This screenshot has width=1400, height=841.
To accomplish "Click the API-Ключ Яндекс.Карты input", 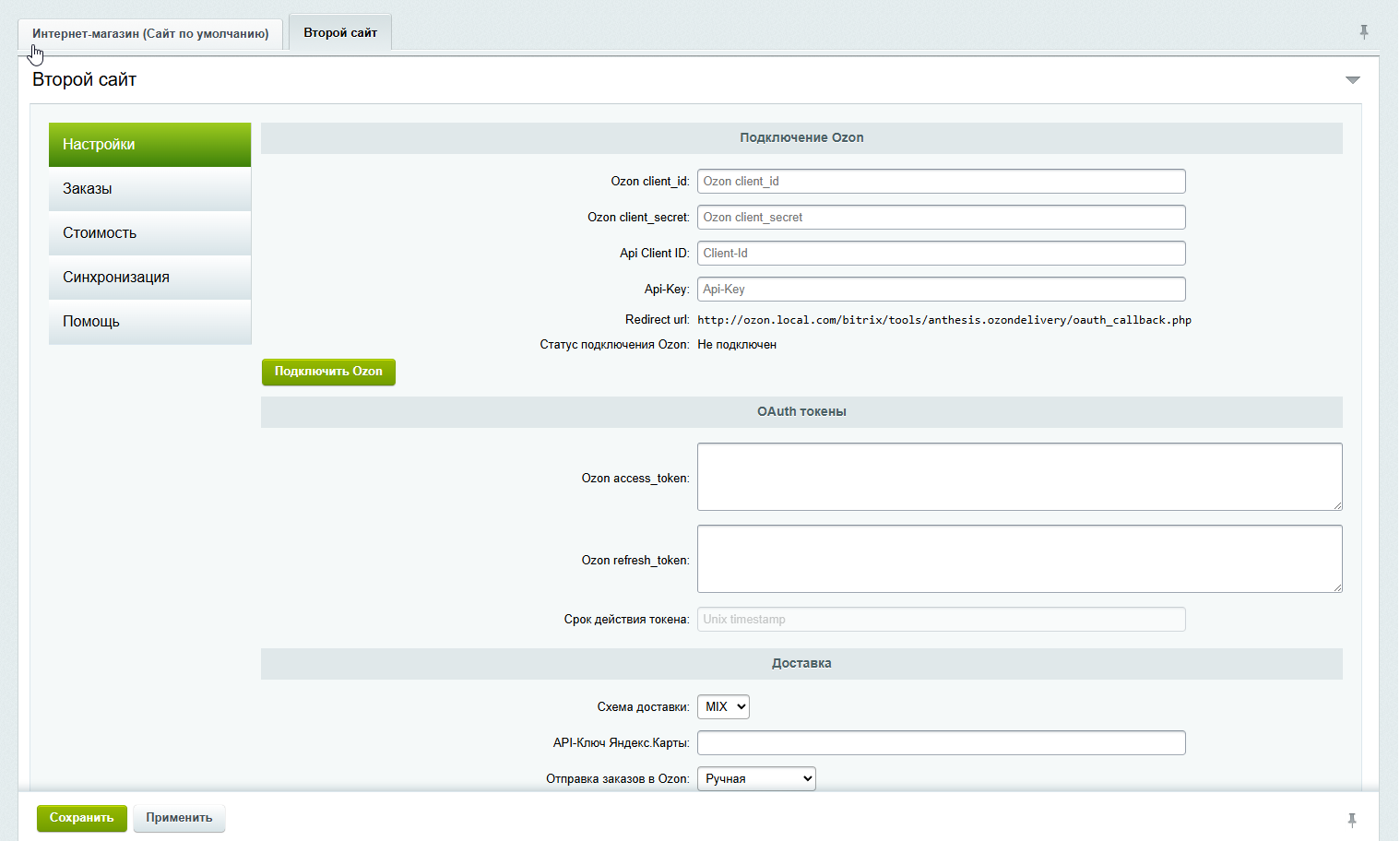I will [x=941, y=743].
